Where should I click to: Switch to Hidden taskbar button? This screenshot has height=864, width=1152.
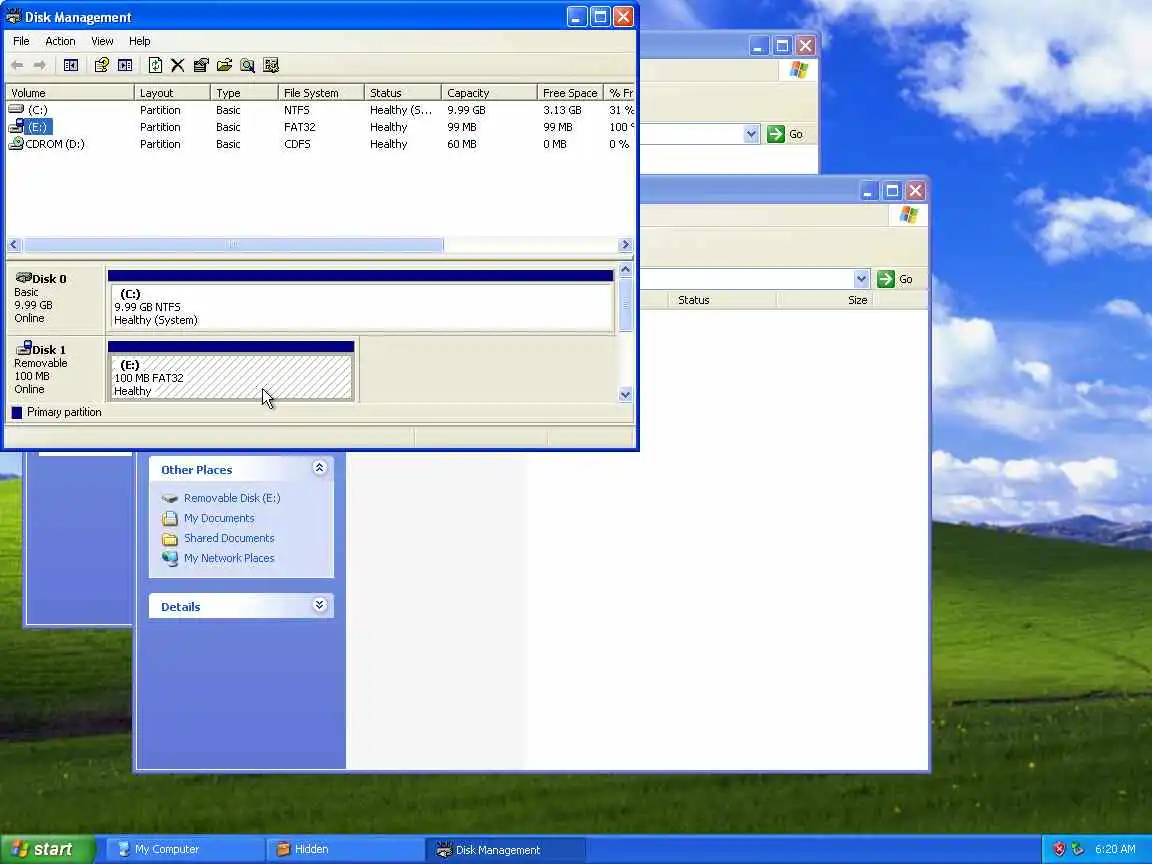coord(345,849)
